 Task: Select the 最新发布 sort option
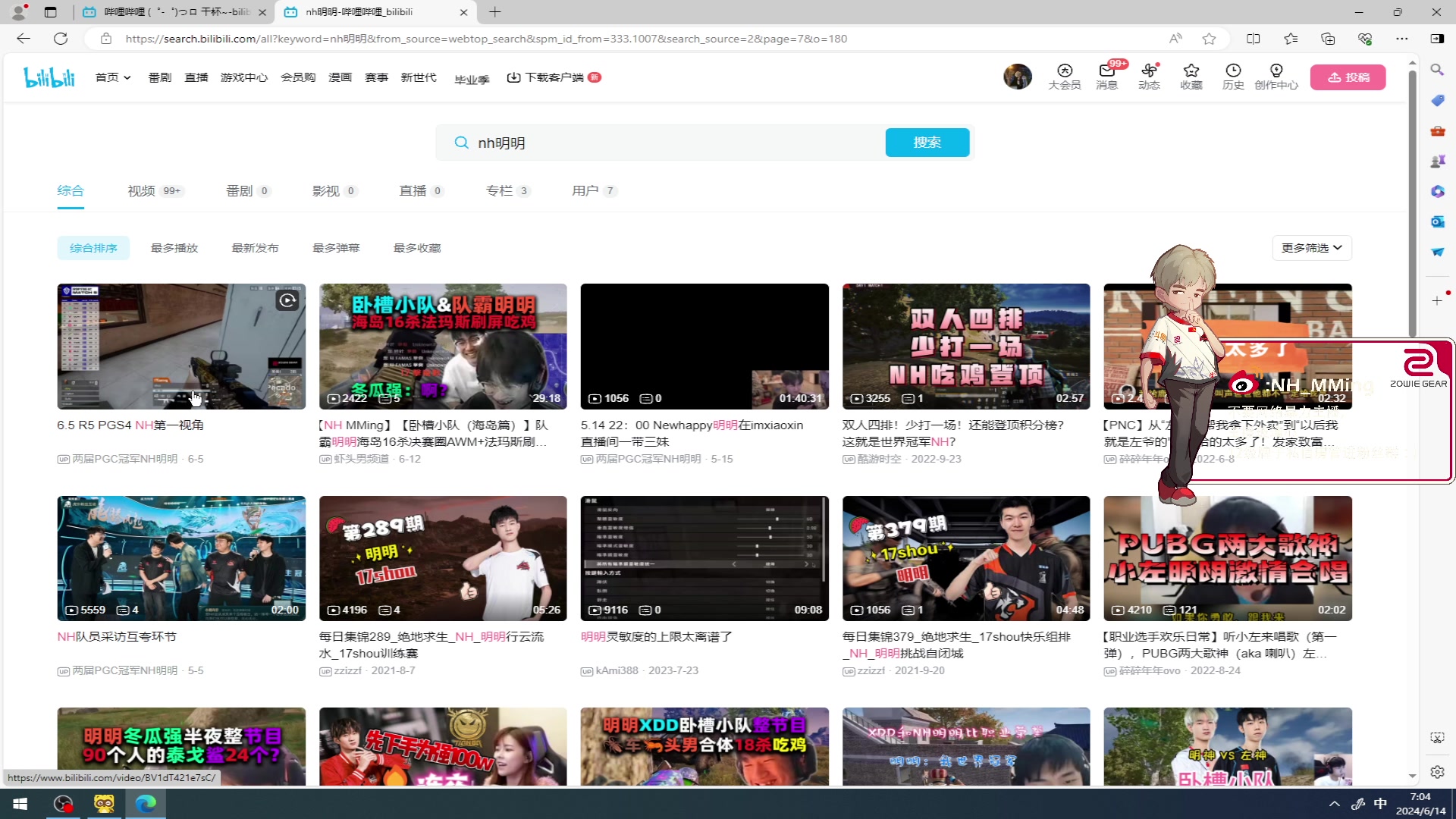[x=255, y=247]
